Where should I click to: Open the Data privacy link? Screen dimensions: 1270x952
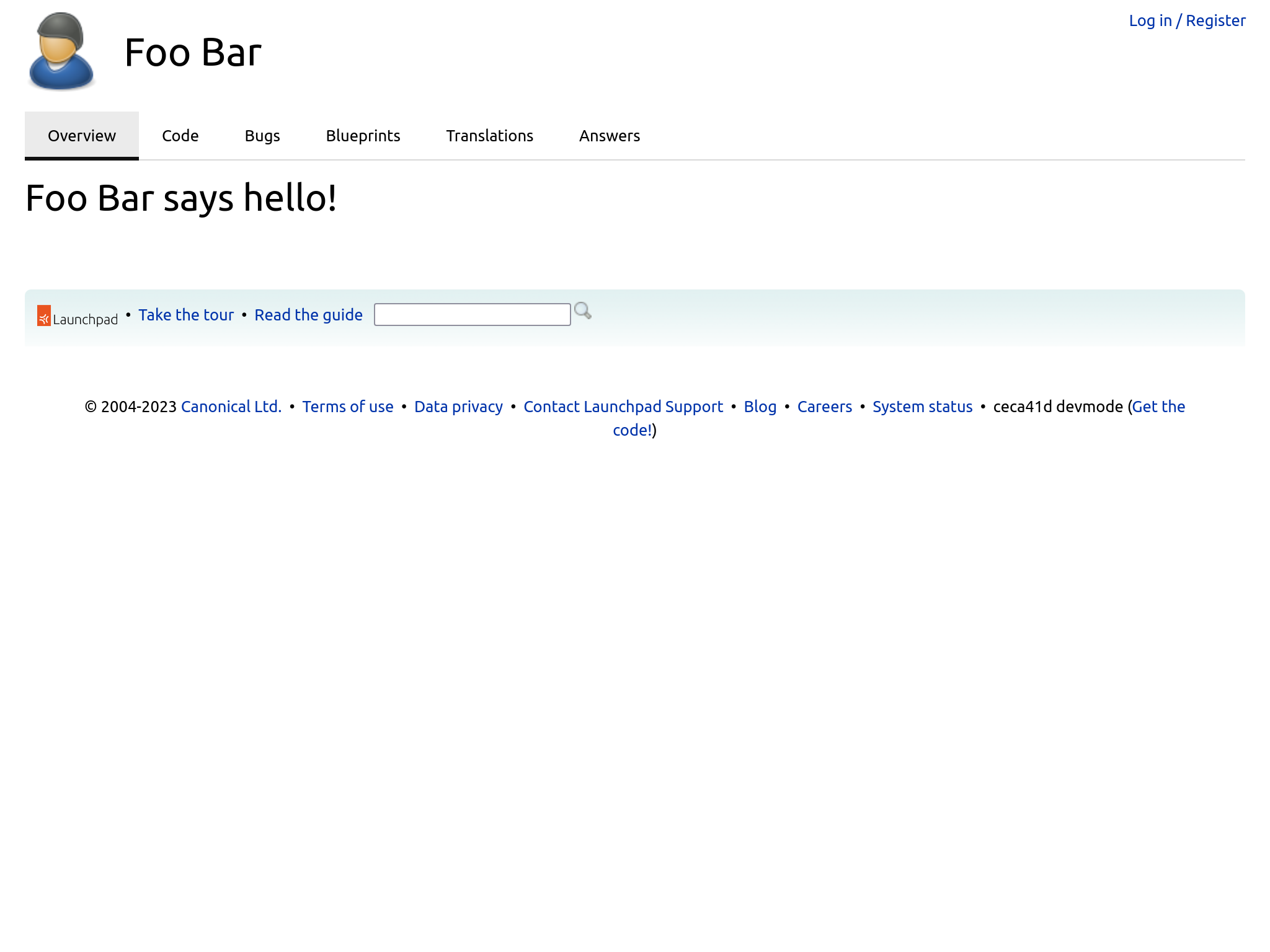(458, 407)
